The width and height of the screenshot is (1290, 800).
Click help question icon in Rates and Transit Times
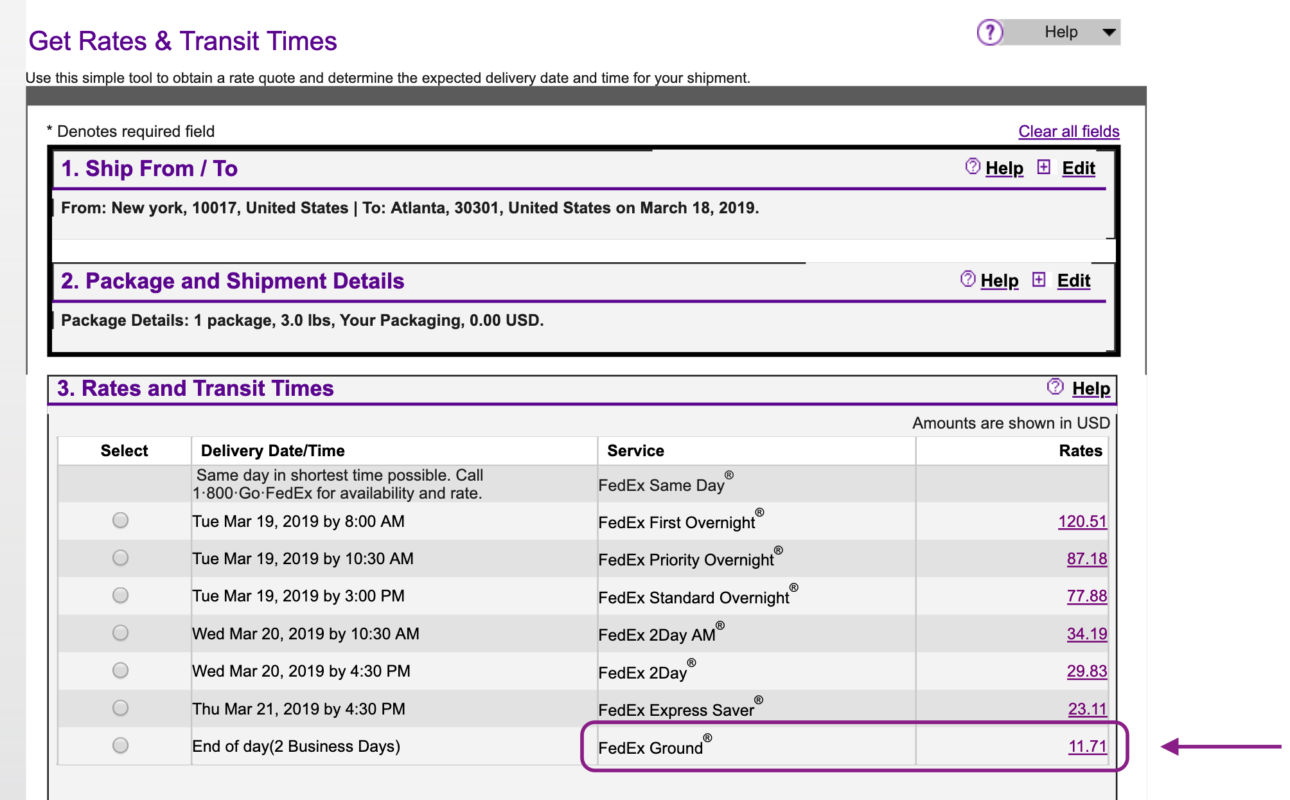click(x=1055, y=386)
